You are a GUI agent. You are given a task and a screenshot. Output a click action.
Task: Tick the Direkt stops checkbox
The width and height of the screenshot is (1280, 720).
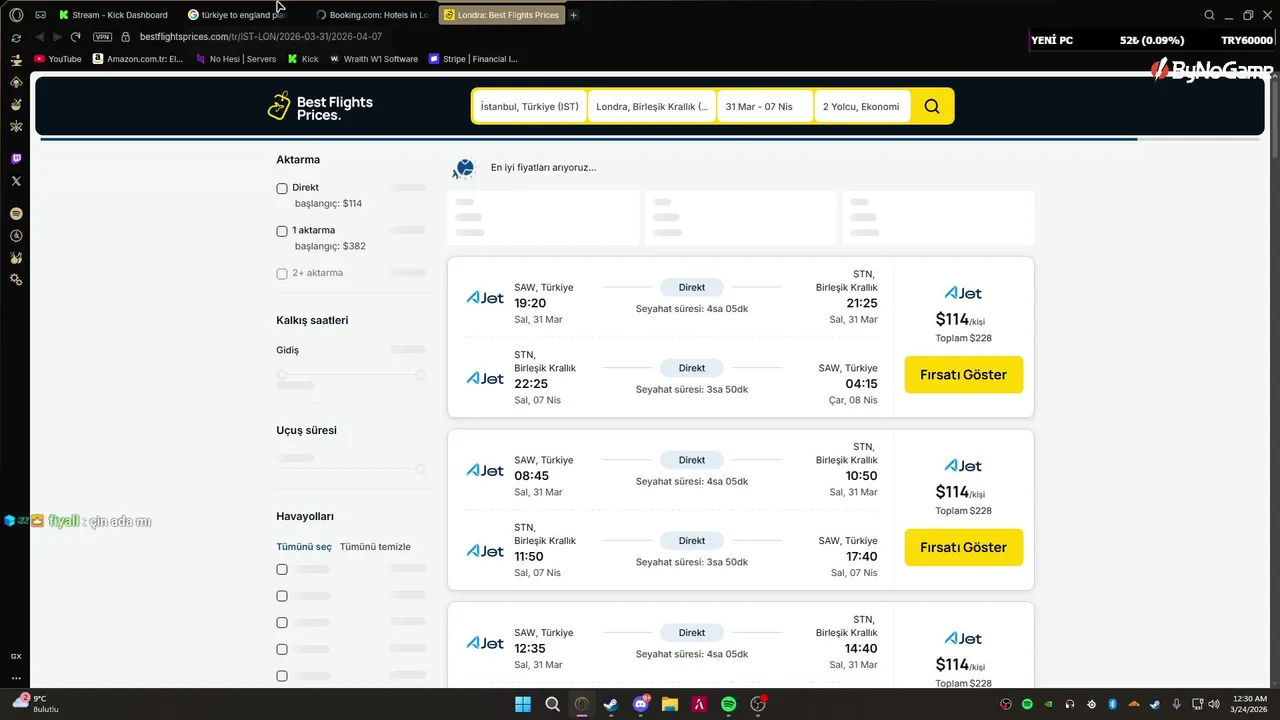282,188
